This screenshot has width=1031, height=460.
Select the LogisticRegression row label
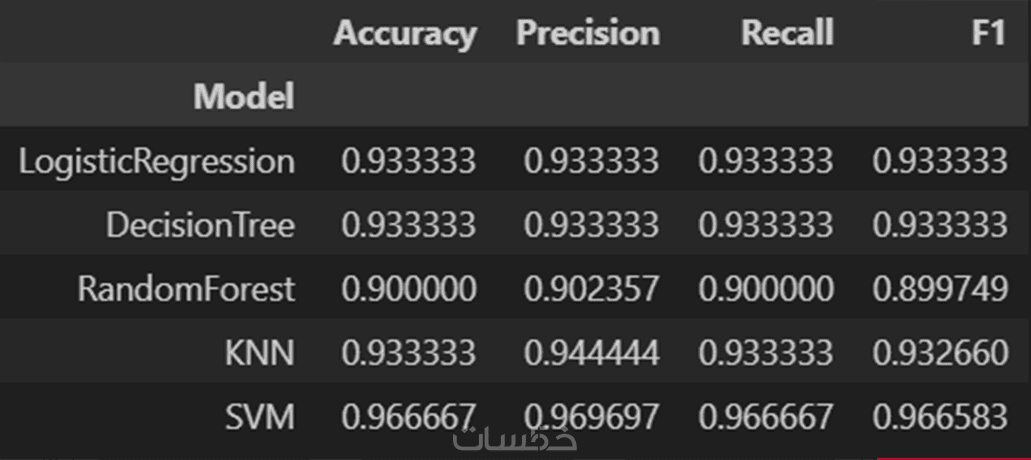[157, 161]
